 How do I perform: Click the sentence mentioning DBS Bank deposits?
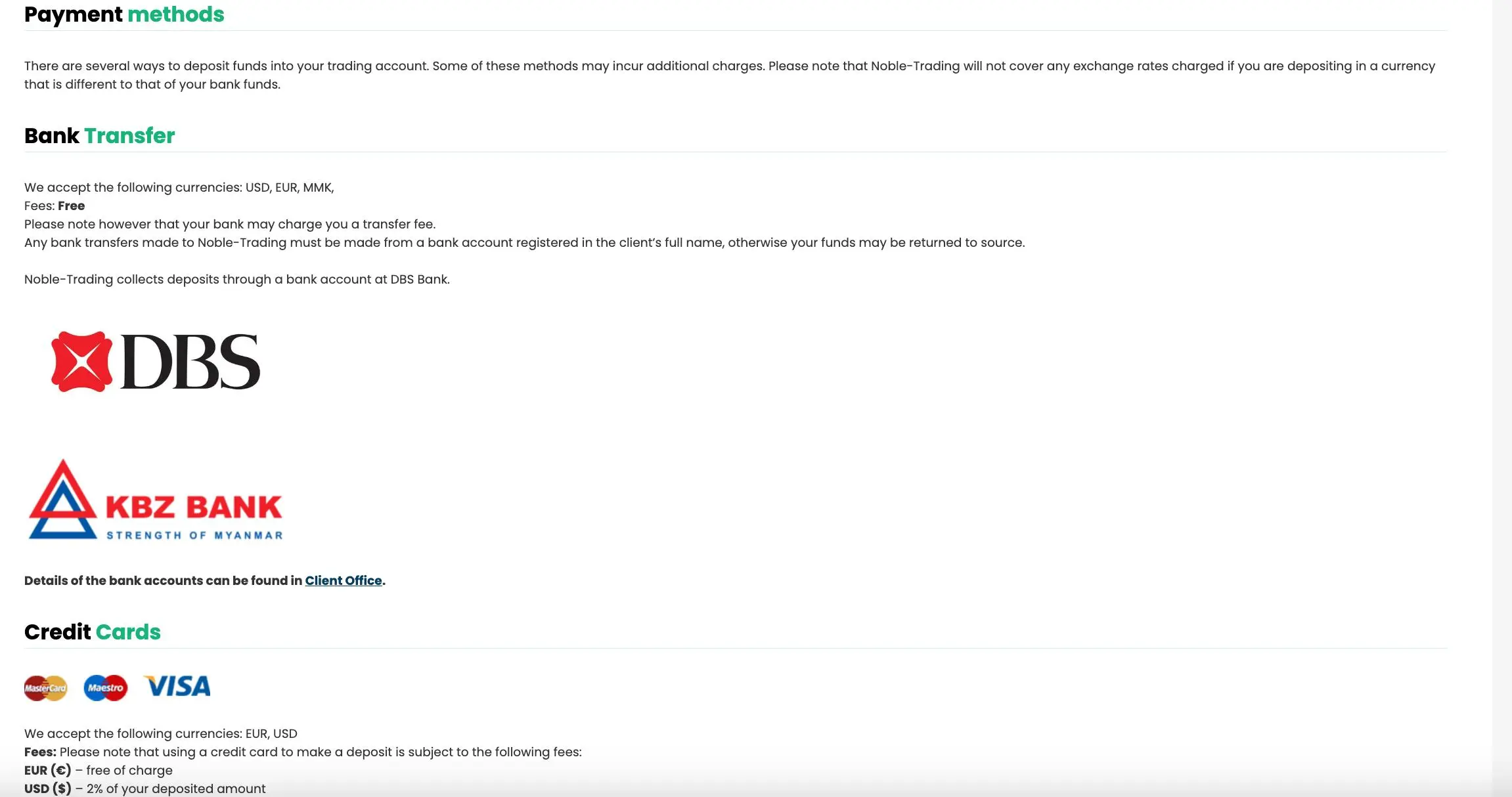[237, 279]
